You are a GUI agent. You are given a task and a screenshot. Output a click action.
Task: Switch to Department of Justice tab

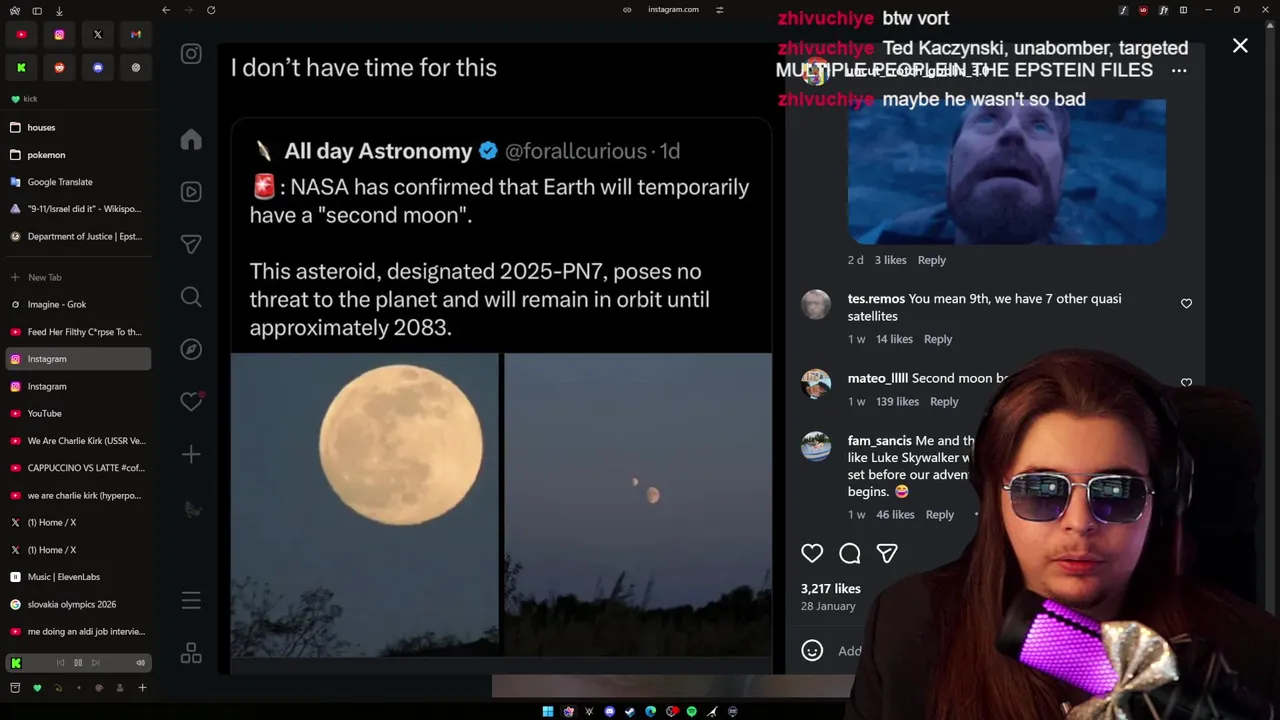tap(78, 236)
